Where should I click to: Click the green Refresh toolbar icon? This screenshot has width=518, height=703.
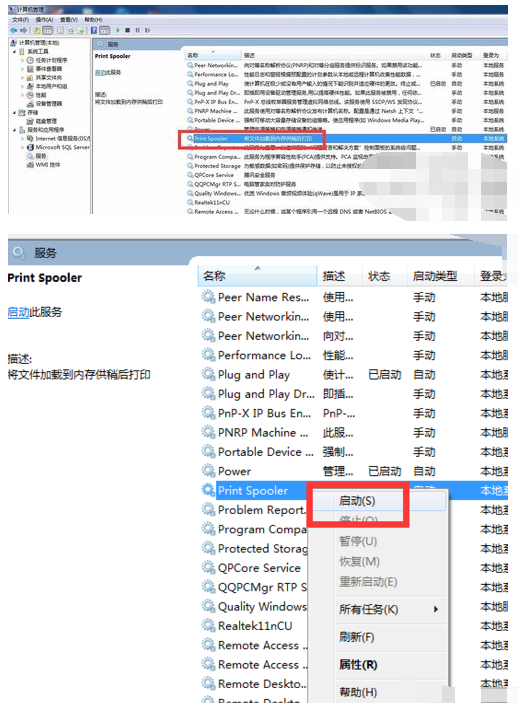point(71,30)
